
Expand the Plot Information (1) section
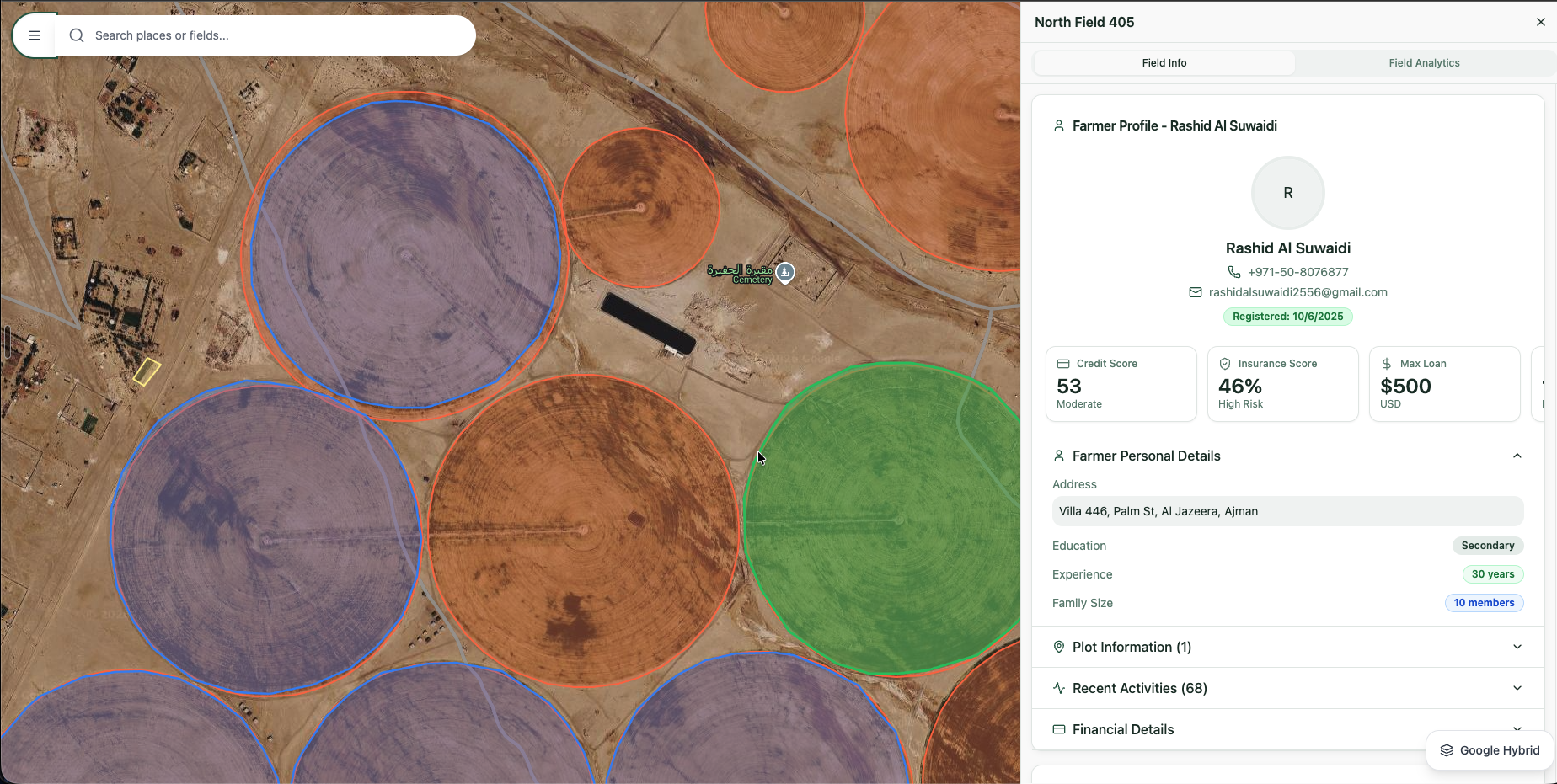click(x=1287, y=647)
